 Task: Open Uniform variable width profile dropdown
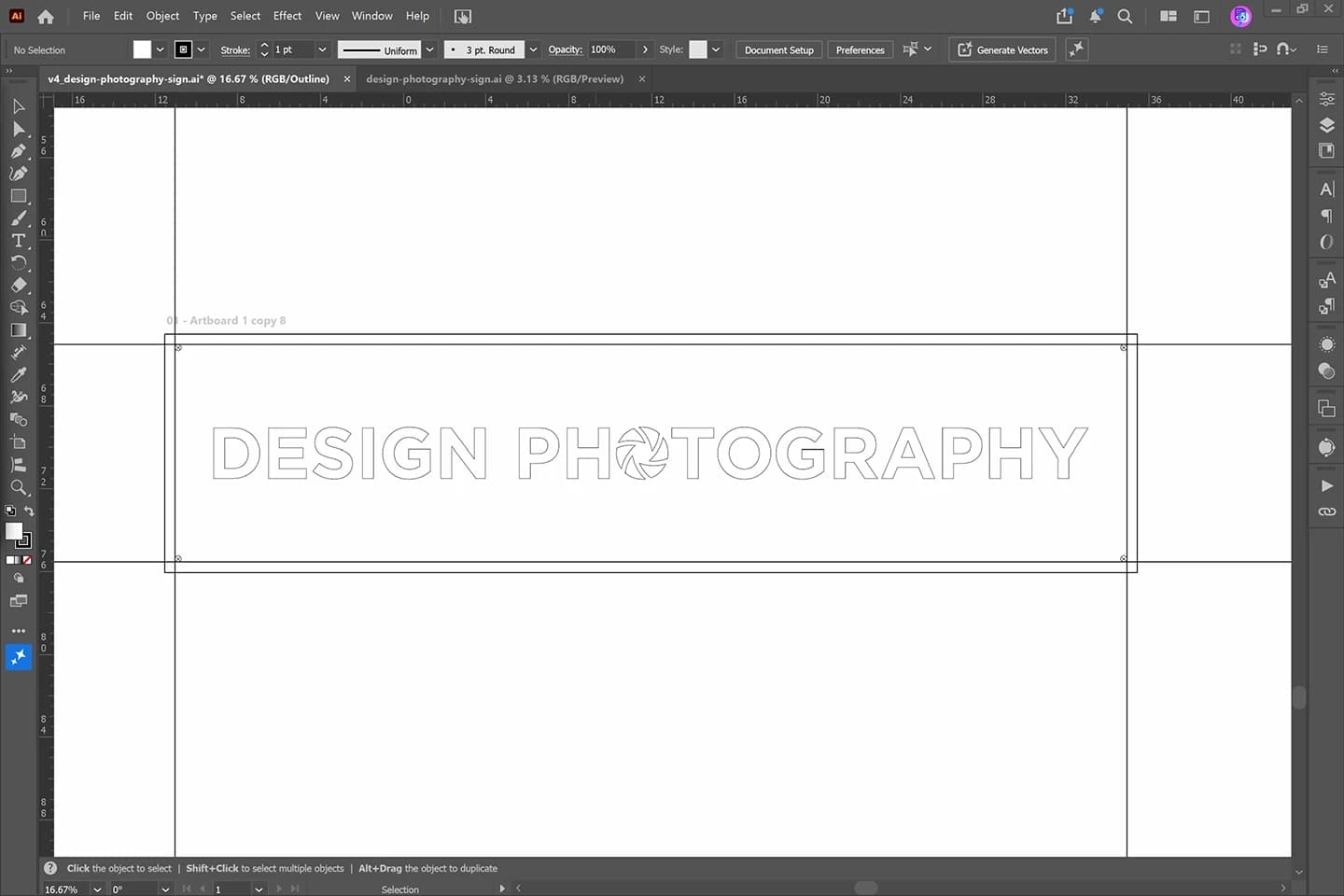[429, 49]
